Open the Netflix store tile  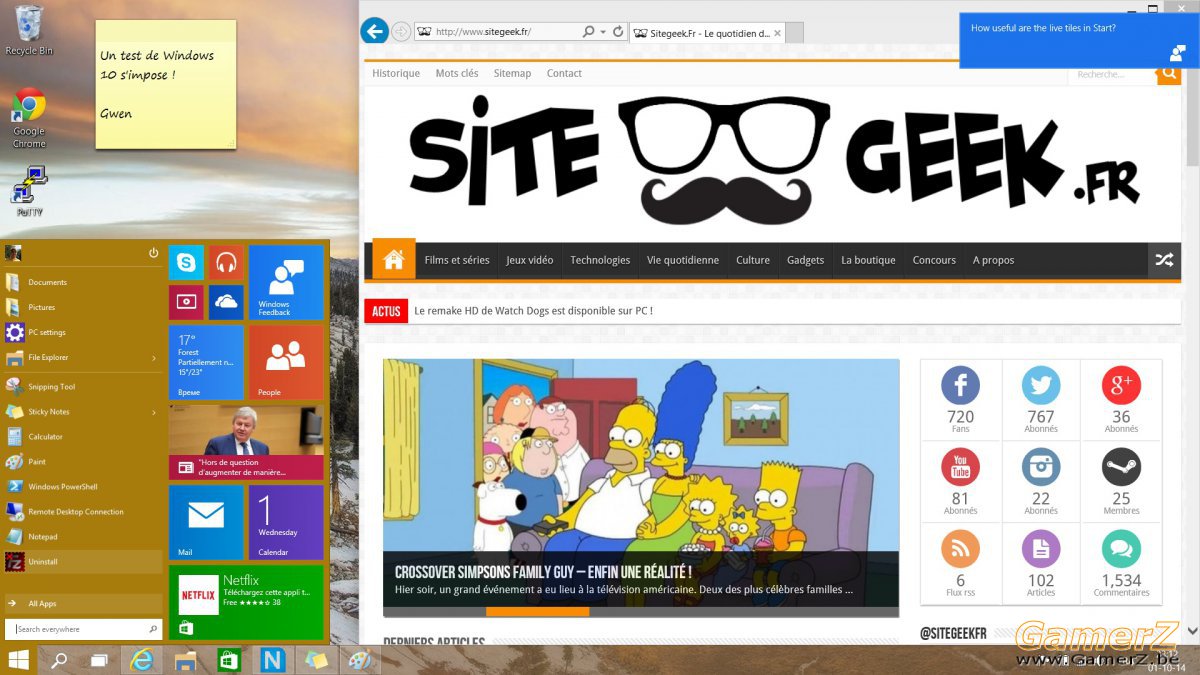[x=246, y=602]
